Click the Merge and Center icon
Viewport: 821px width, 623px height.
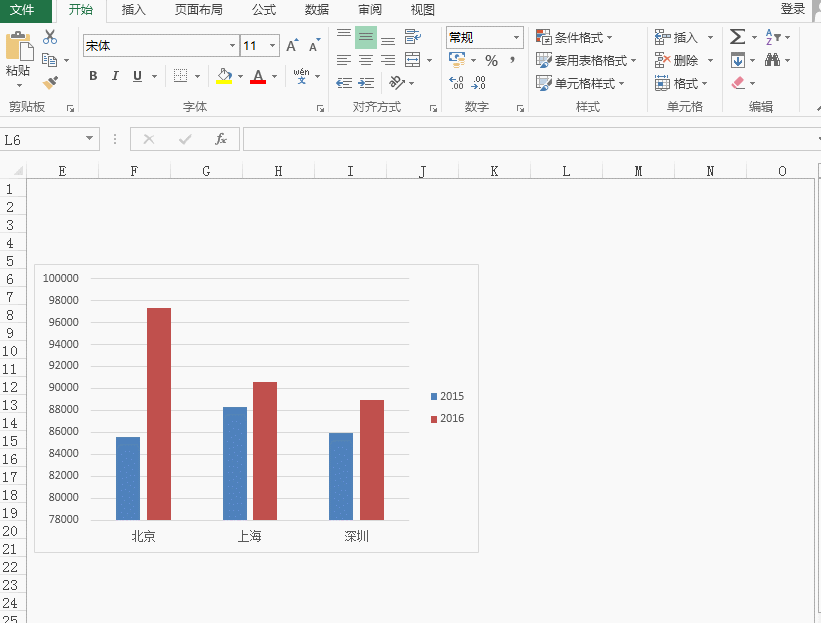pos(412,60)
